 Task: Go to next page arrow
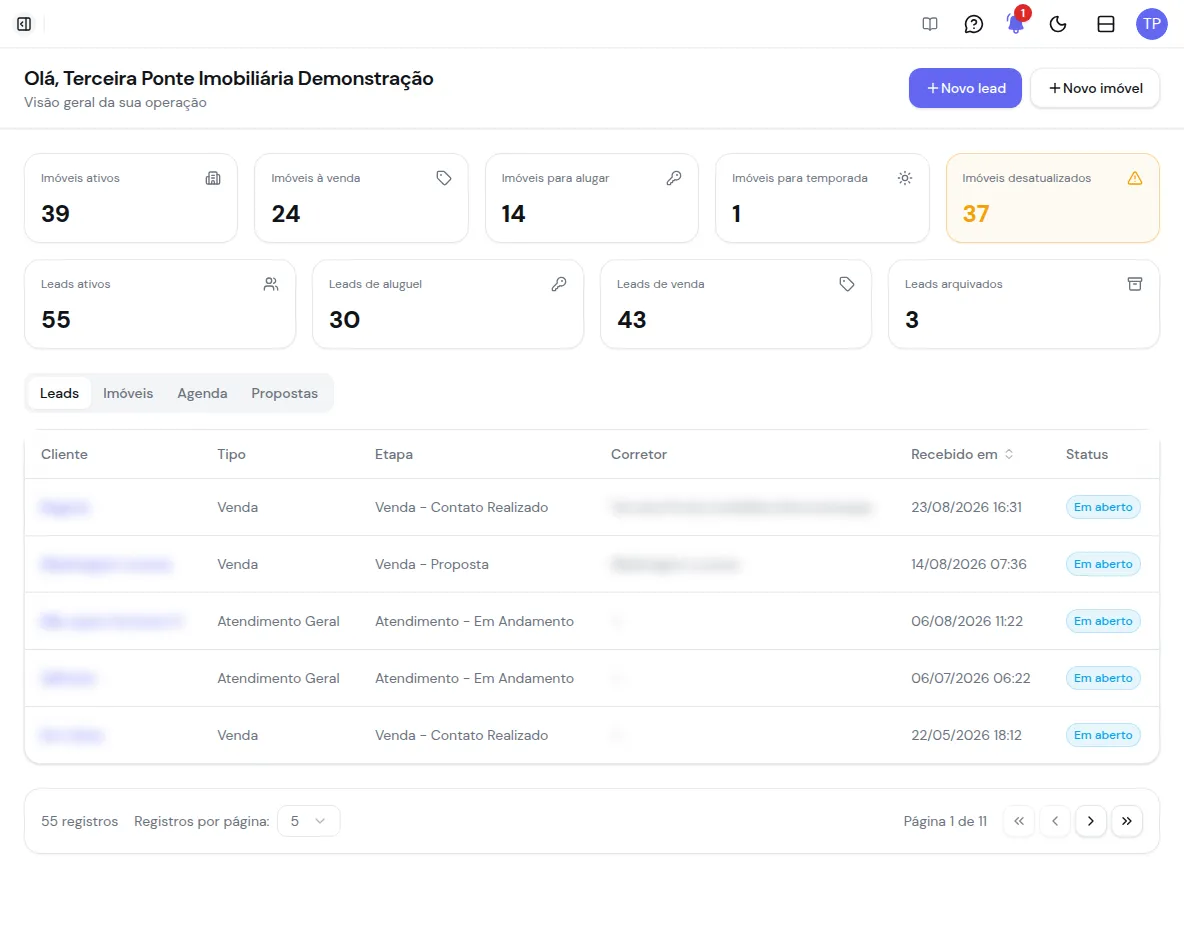click(1090, 821)
